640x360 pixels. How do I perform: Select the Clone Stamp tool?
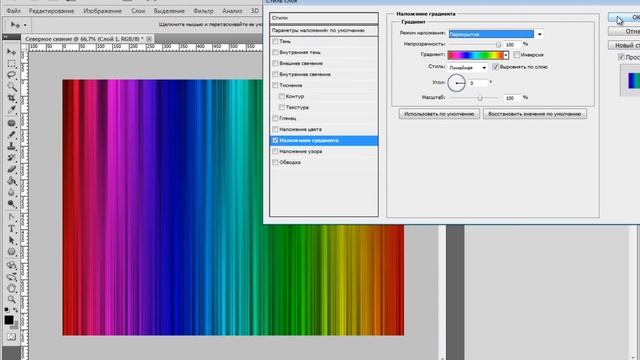coord(11,146)
